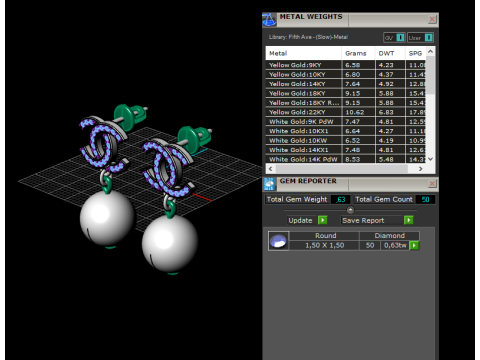This screenshot has width=480, height=360.
Task: Click the Total Gem Count label
Action: 384,199
